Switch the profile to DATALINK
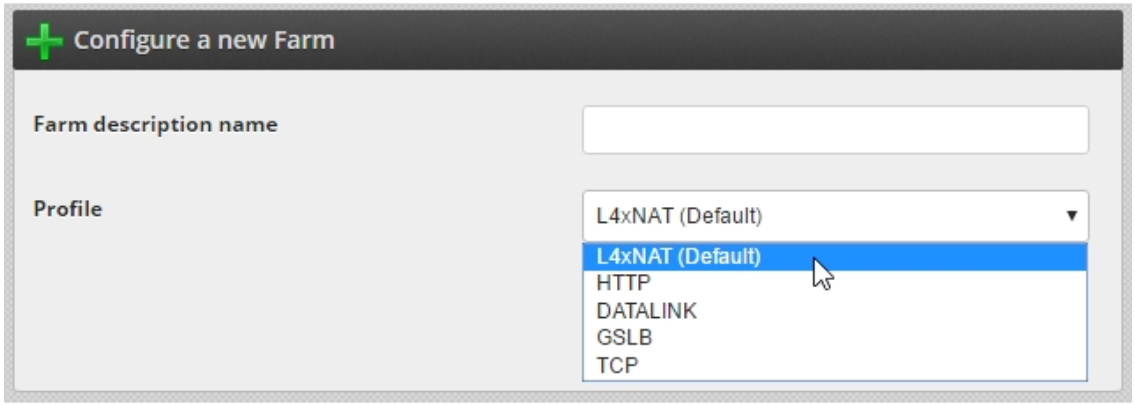This screenshot has width=1135, height=405. [x=835, y=311]
